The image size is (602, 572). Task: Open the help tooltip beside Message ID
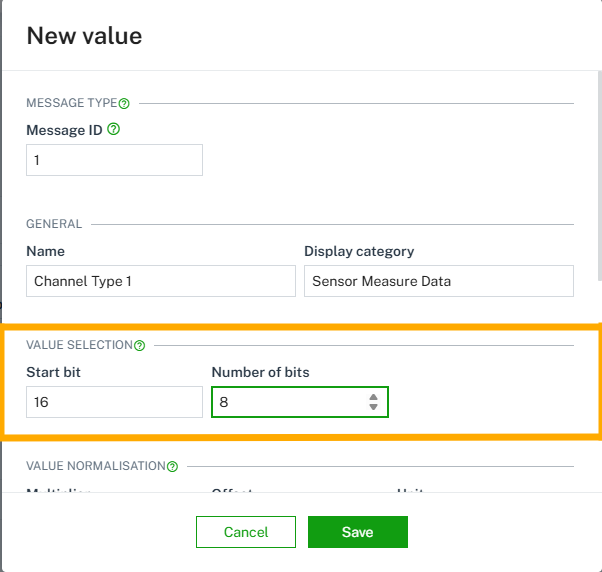[x=113, y=129]
